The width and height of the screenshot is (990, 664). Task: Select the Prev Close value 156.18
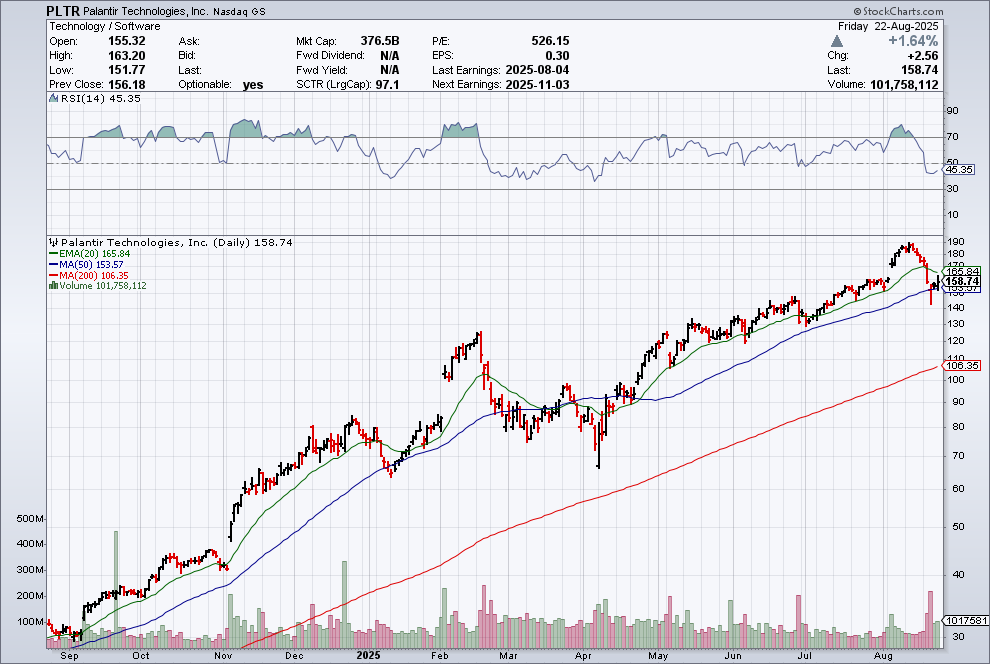pyautogui.click(x=126, y=85)
